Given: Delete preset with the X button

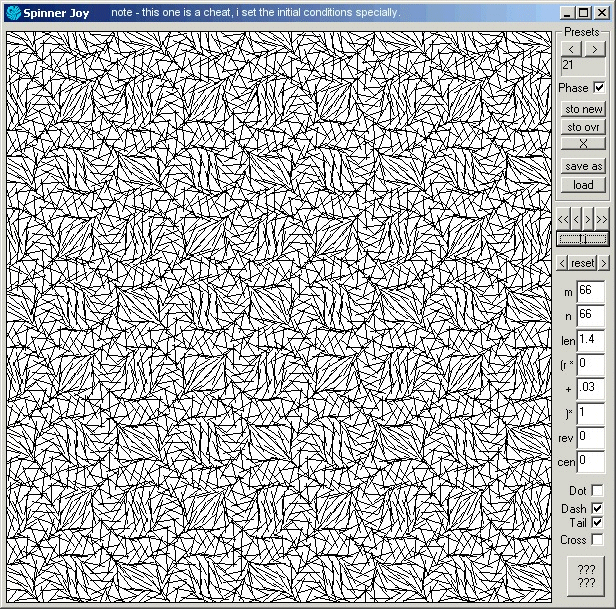Looking at the screenshot, I should [583, 144].
